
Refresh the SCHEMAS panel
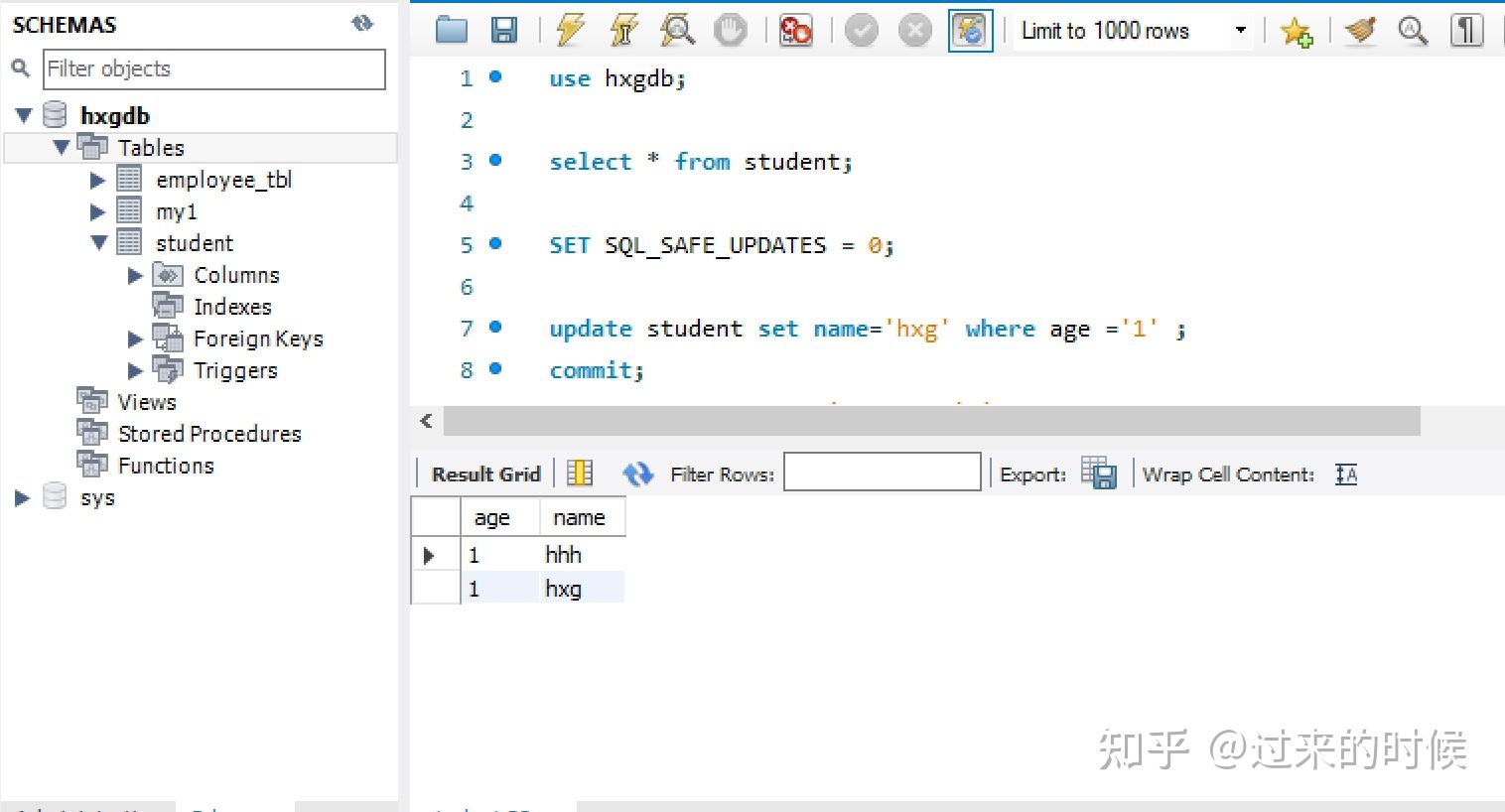[x=362, y=24]
